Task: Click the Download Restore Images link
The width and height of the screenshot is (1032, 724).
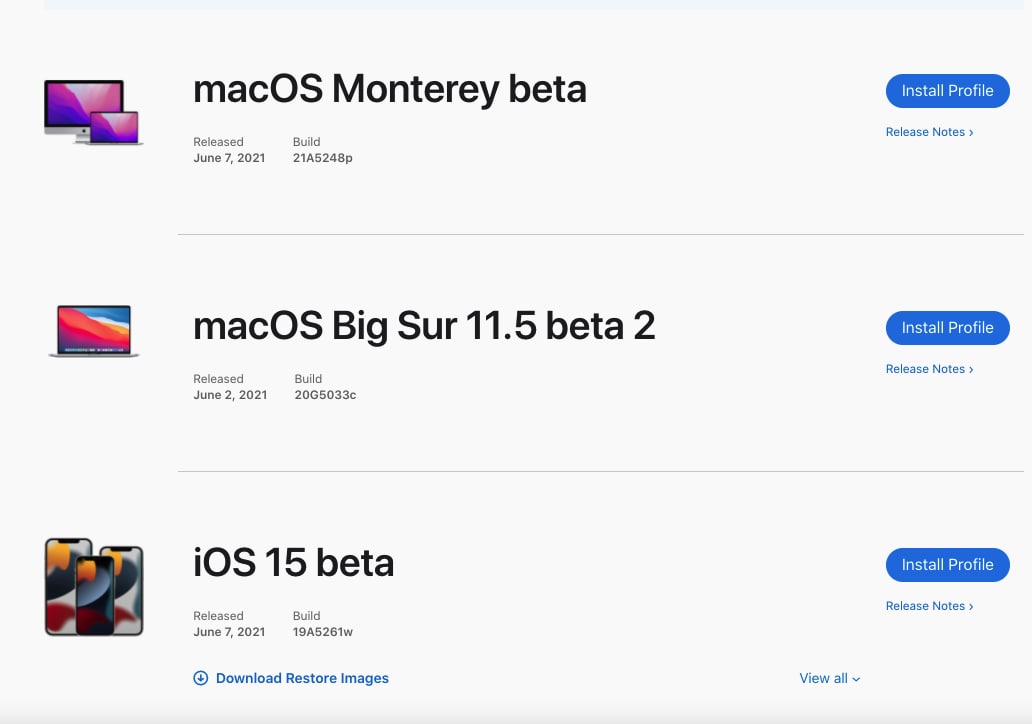Action: 302,679
